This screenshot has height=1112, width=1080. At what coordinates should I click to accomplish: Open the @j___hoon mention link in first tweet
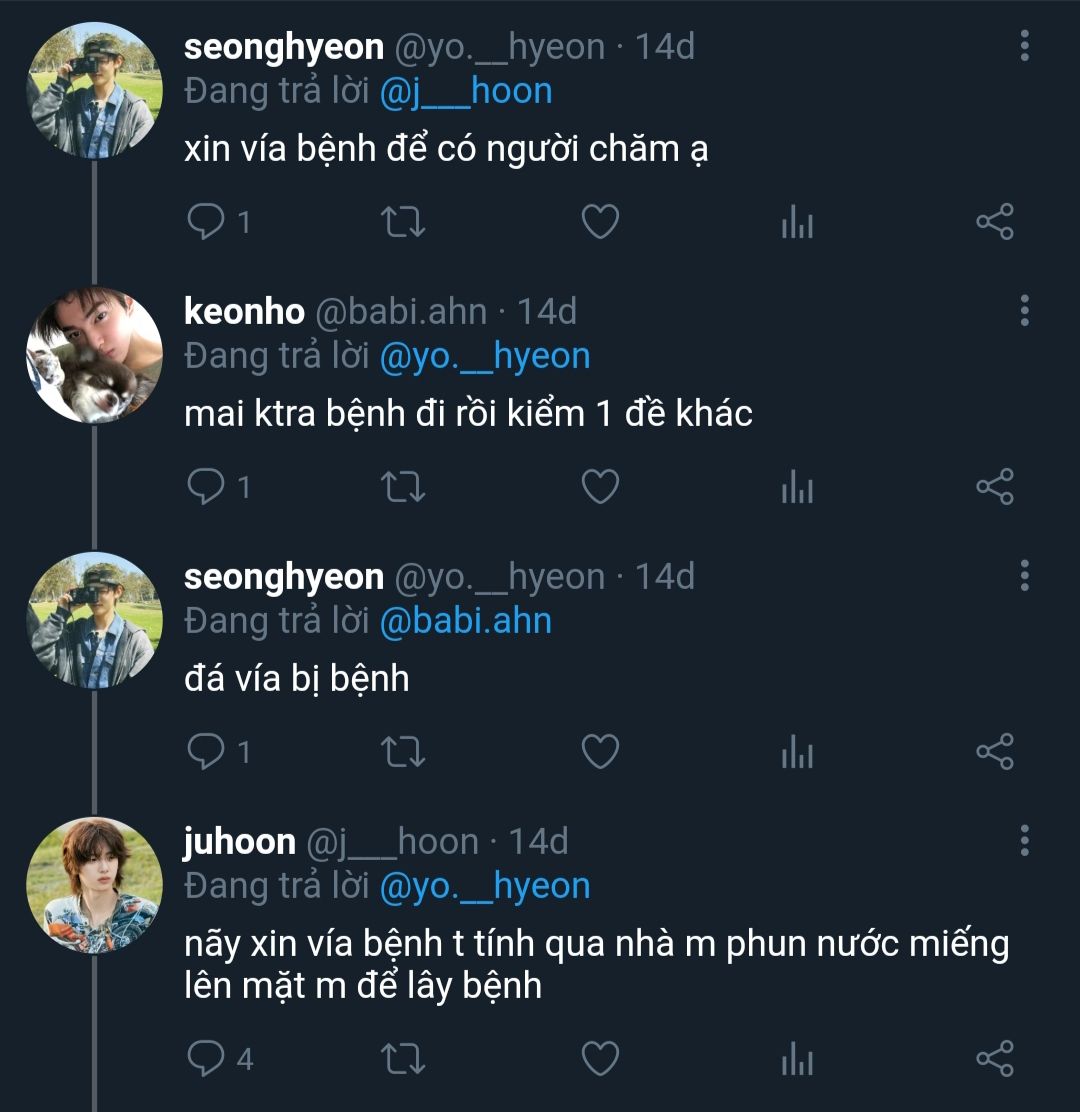pos(466,92)
